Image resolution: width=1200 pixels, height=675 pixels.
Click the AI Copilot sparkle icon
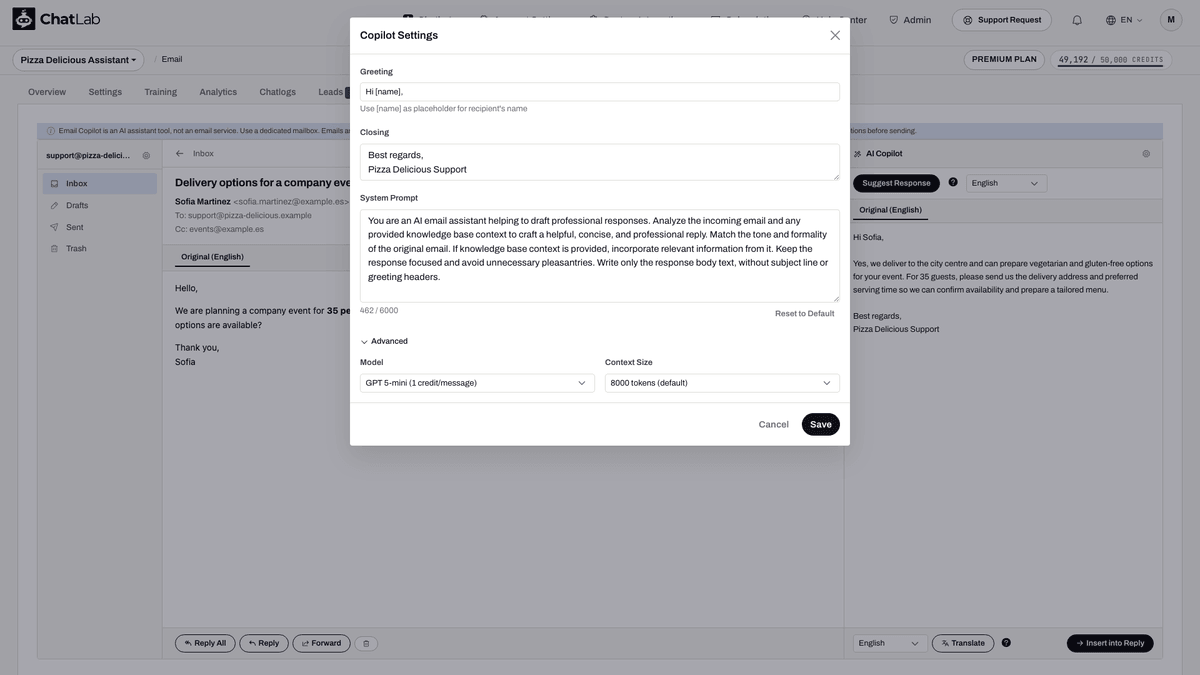click(858, 154)
